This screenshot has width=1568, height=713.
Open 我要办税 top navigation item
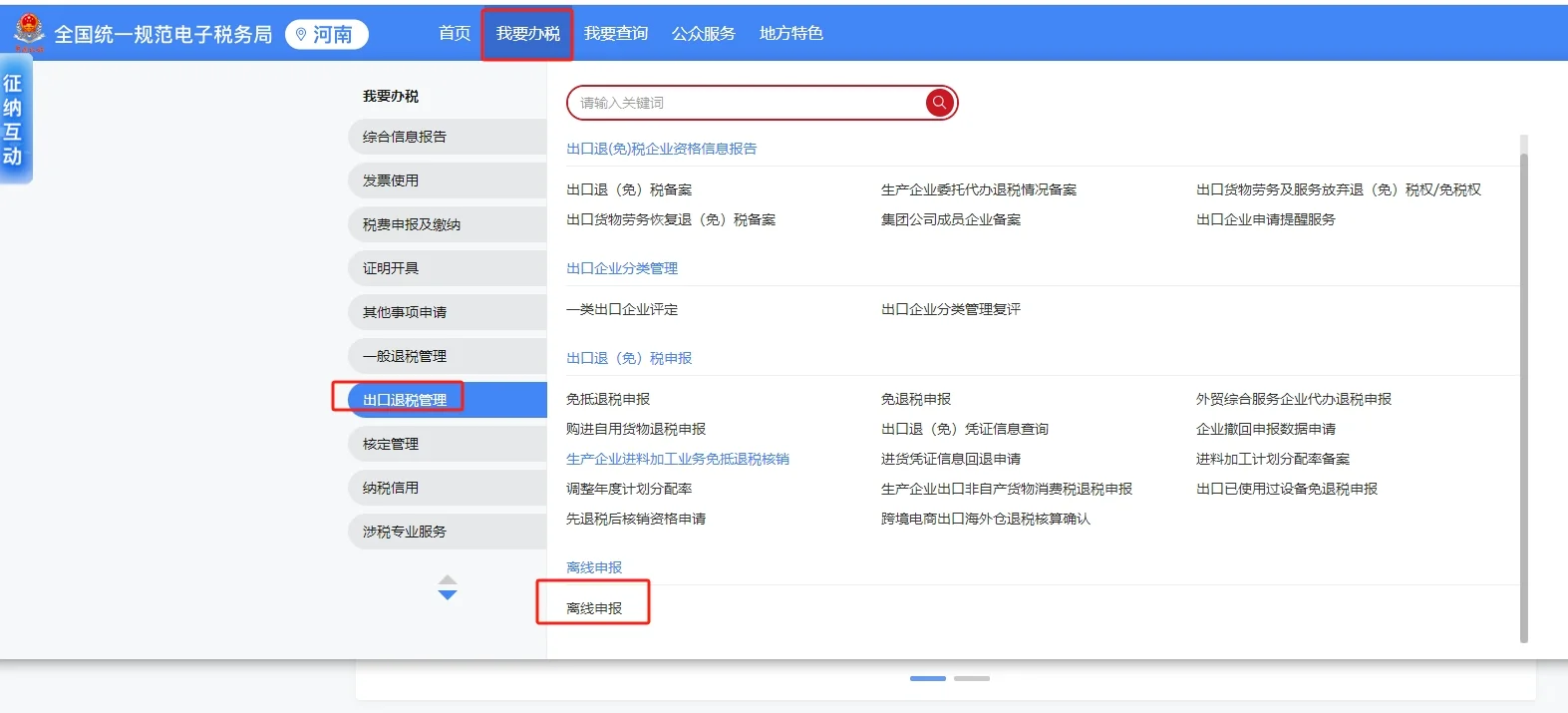[527, 33]
